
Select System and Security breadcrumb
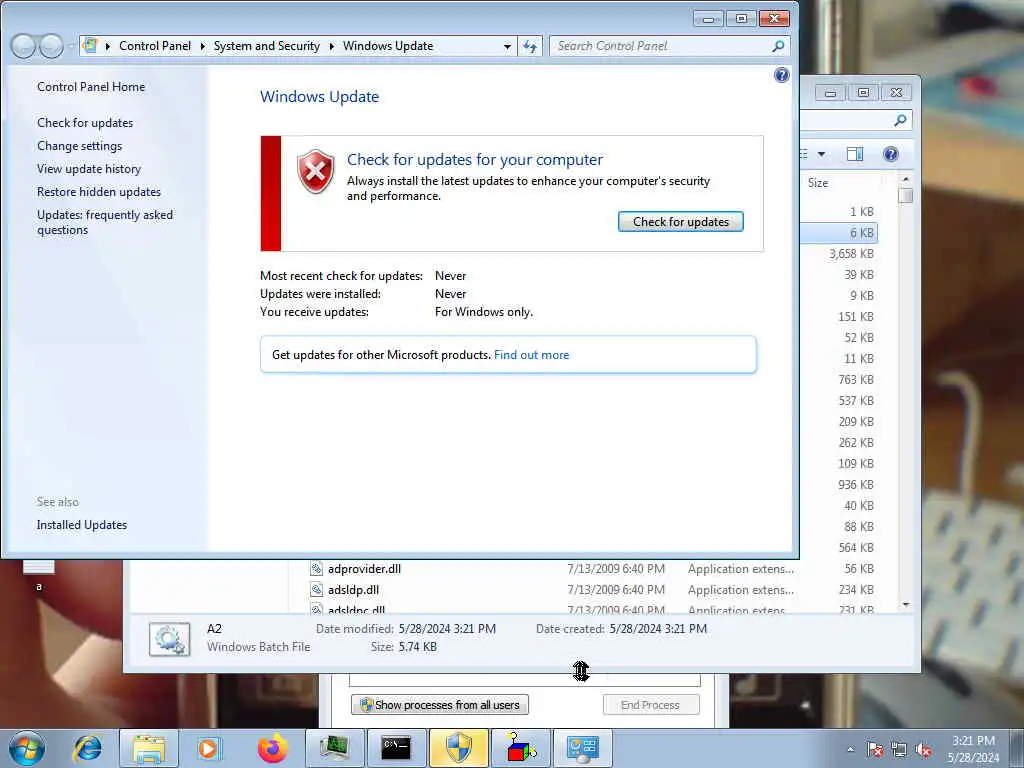point(266,46)
